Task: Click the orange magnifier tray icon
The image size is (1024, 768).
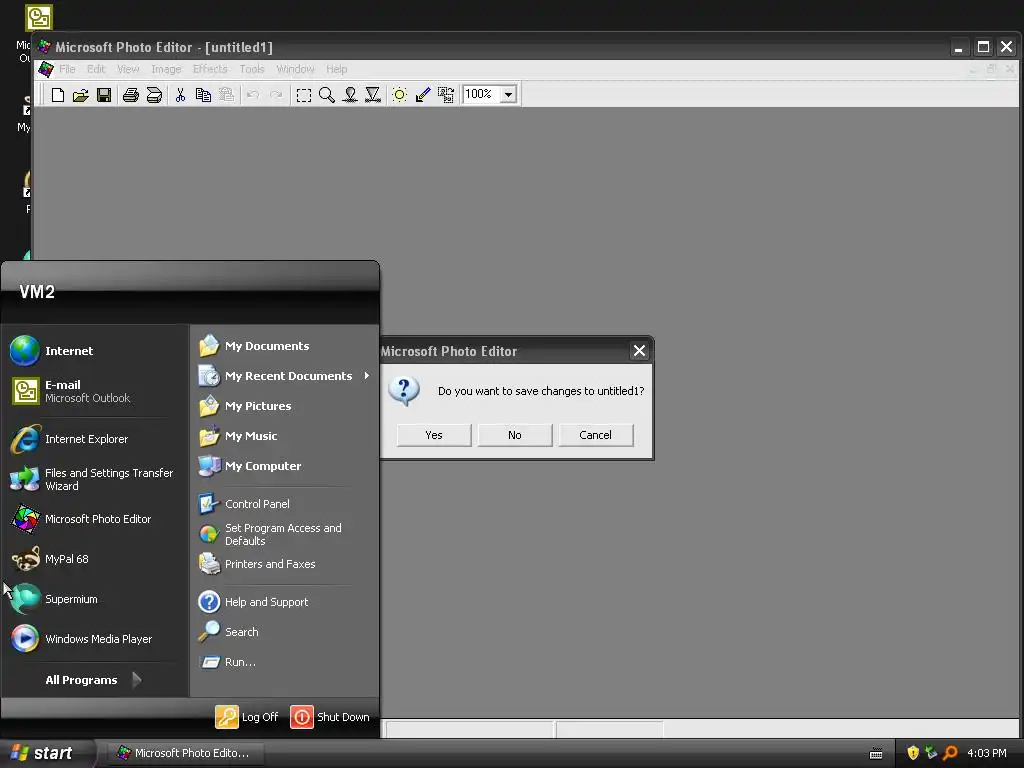Action: pos(951,753)
